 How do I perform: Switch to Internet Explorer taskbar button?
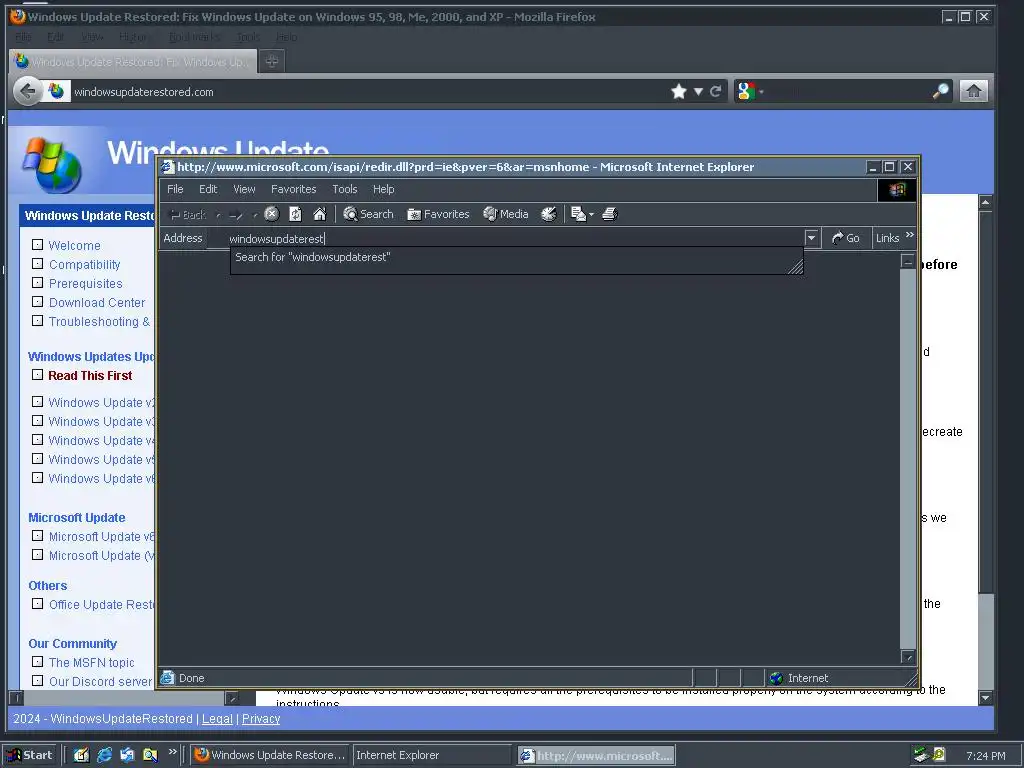tap(431, 756)
